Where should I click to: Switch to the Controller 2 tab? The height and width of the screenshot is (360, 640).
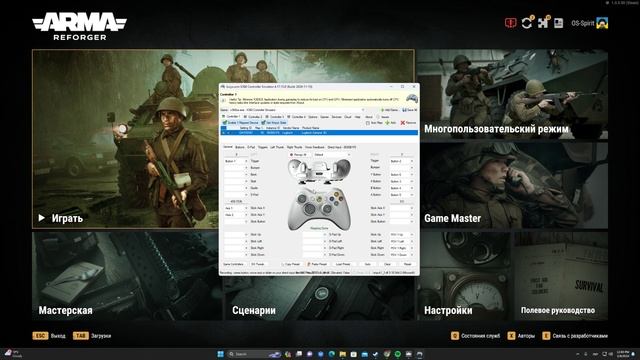point(253,117)
